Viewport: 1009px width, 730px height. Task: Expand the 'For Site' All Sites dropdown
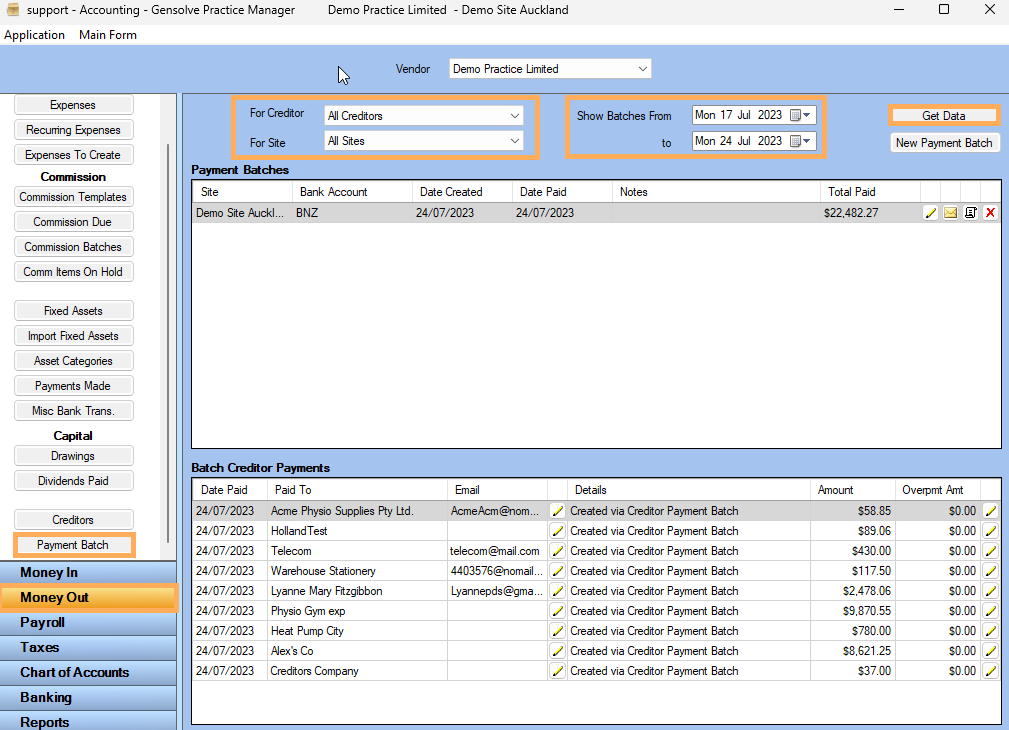(x=516, y=140)
